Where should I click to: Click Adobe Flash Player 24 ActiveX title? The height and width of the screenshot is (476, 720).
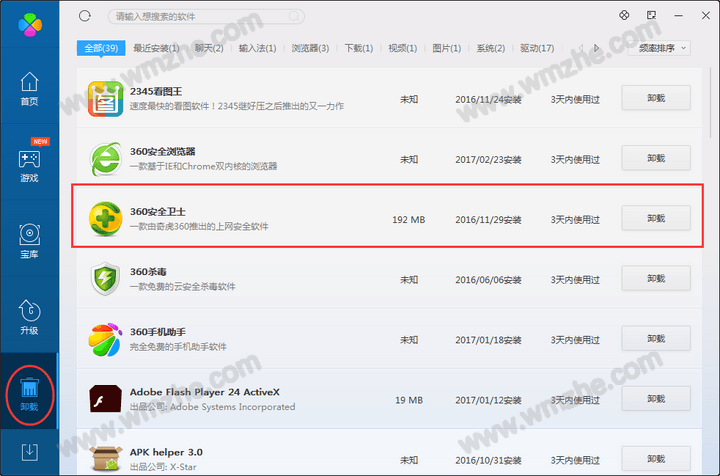(204, 392)
